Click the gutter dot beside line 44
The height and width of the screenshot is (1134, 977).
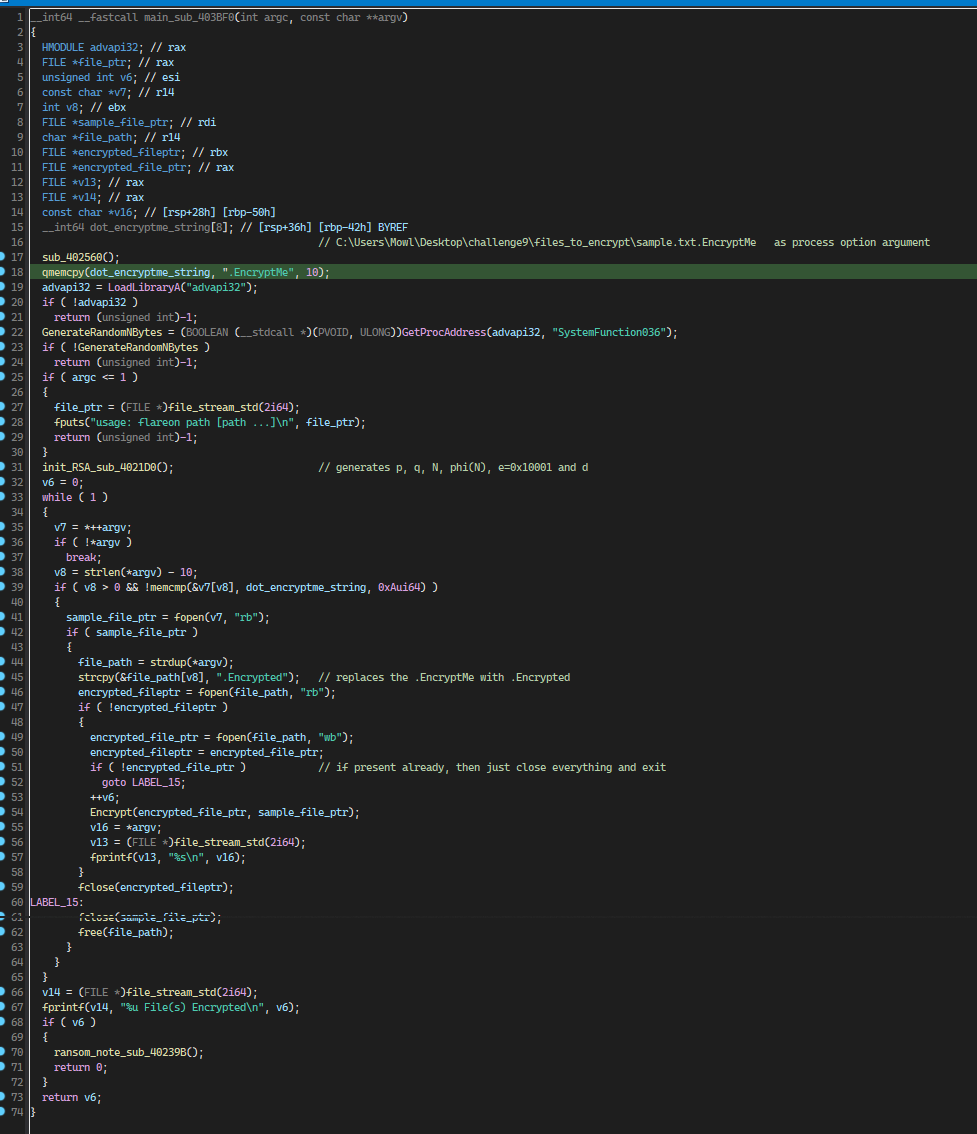click(2, 662)
